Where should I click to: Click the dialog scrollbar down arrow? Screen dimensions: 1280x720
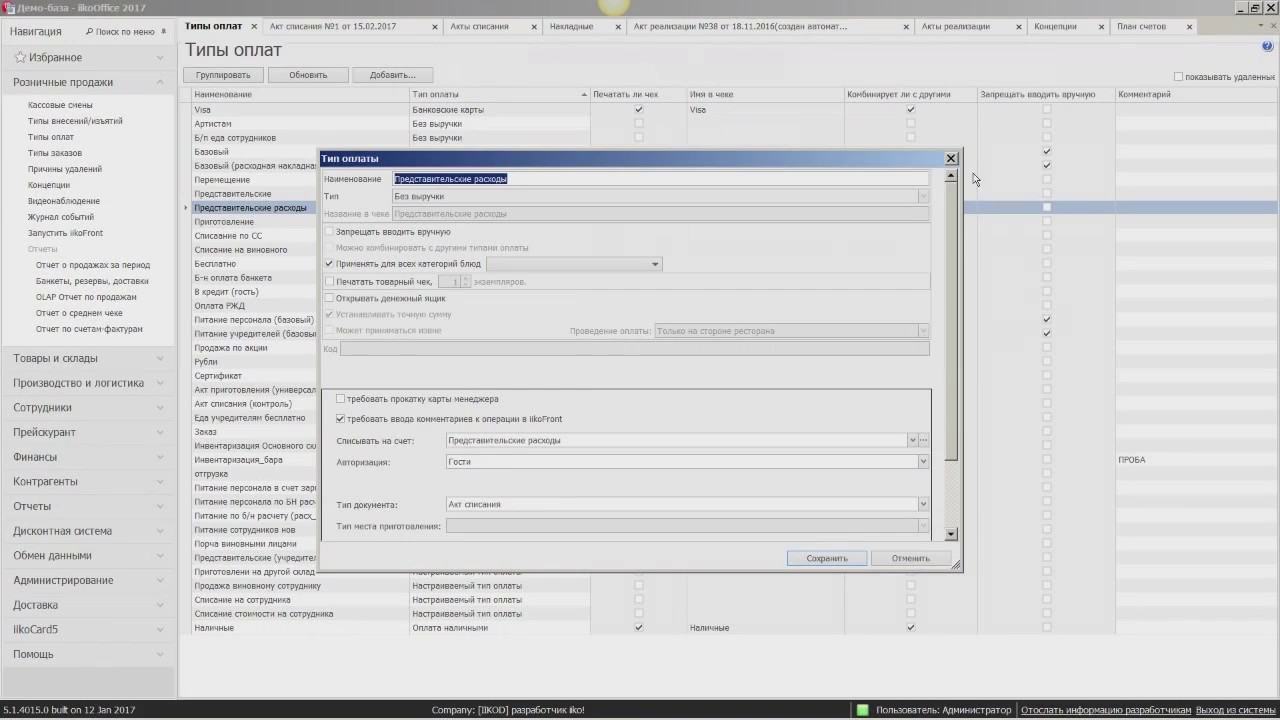click(950, 535)
